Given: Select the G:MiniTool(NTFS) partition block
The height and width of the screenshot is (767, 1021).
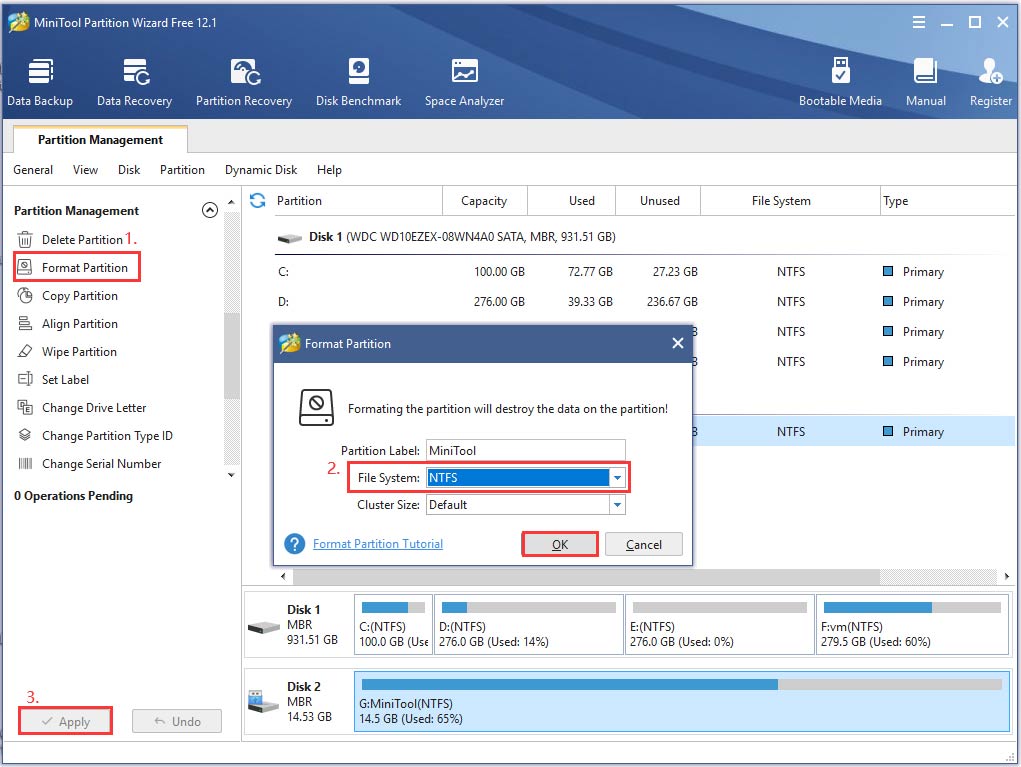Looking at the screenshot, I should tap(682, 702).
